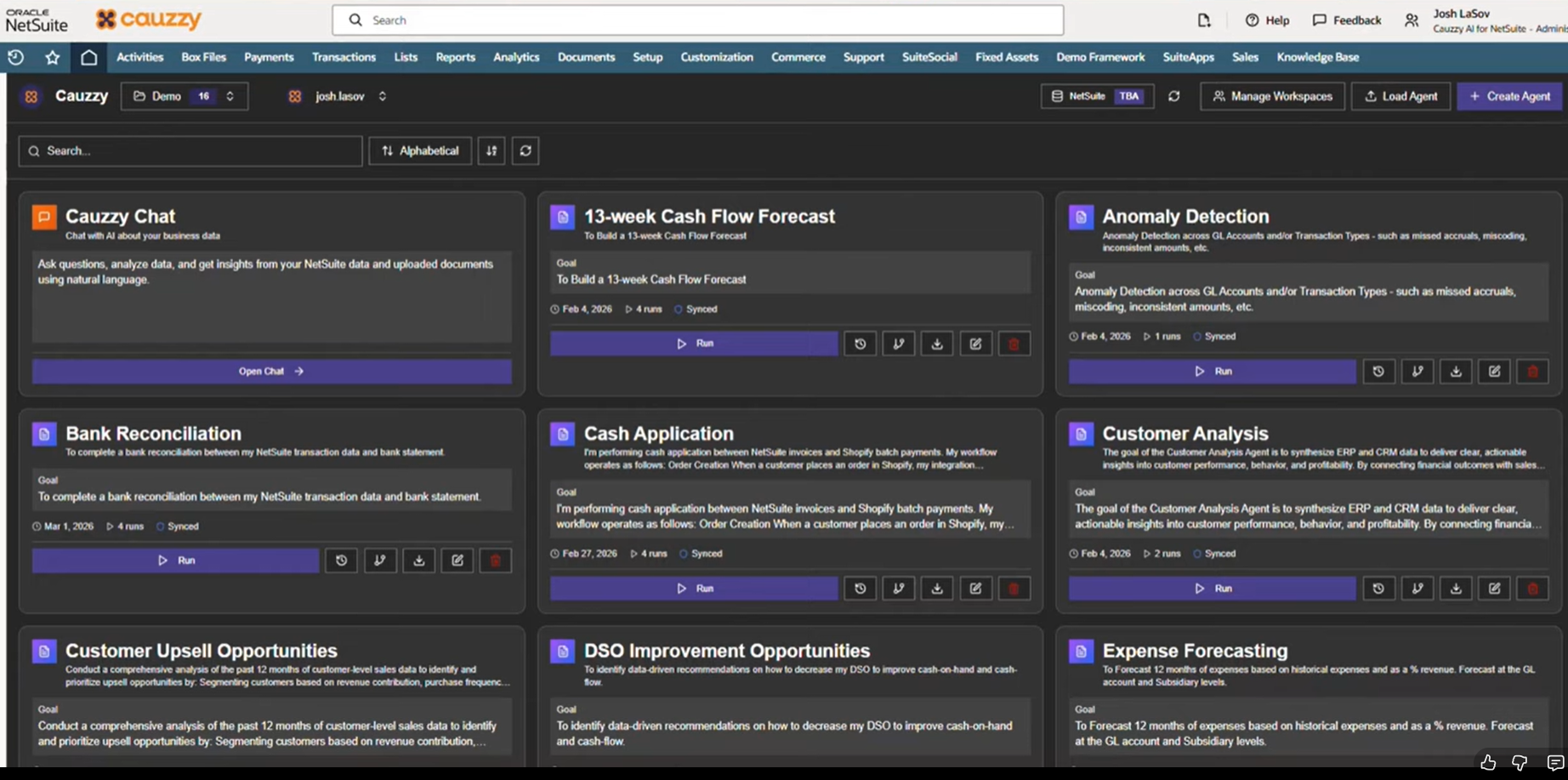View run history for 13-week Cash Flow Forecast

861,344
